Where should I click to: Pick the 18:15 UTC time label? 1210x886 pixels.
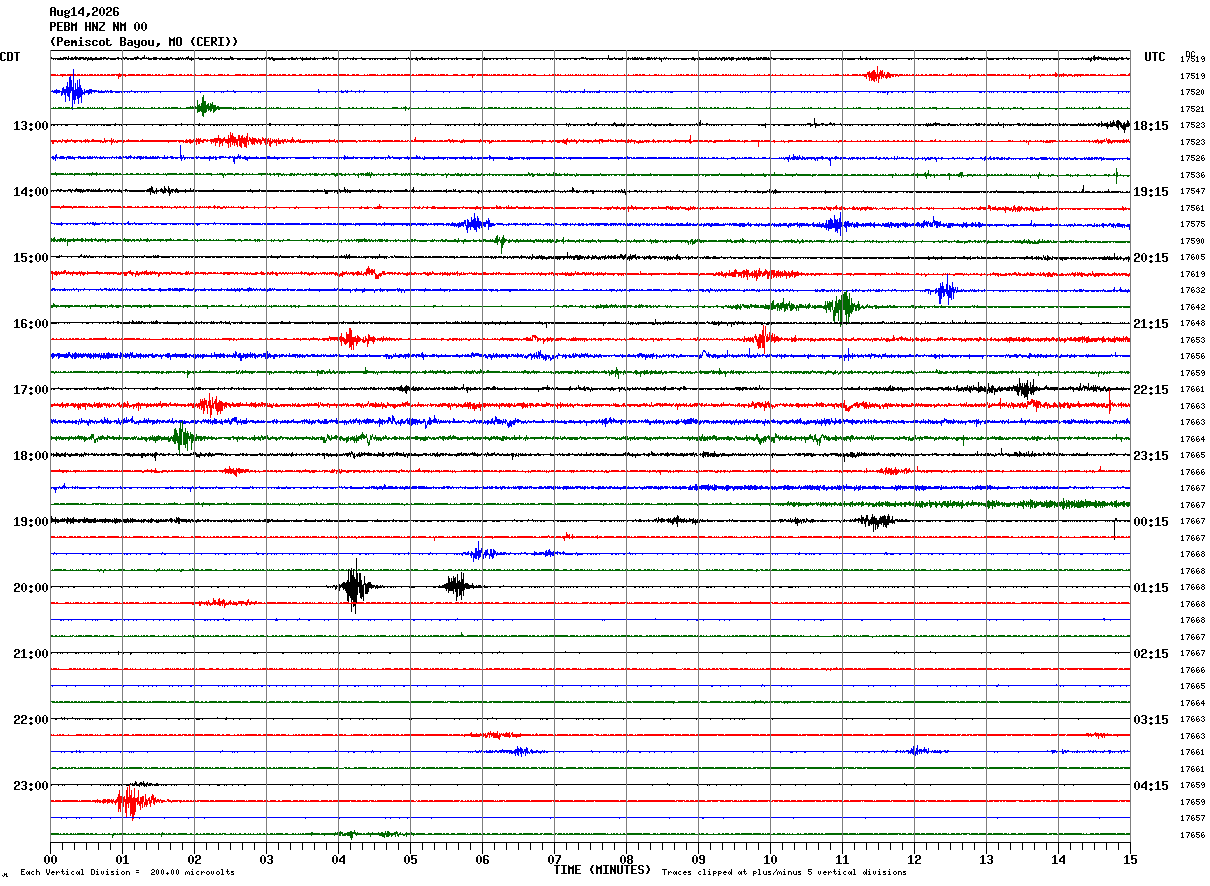click(1151, 126)
